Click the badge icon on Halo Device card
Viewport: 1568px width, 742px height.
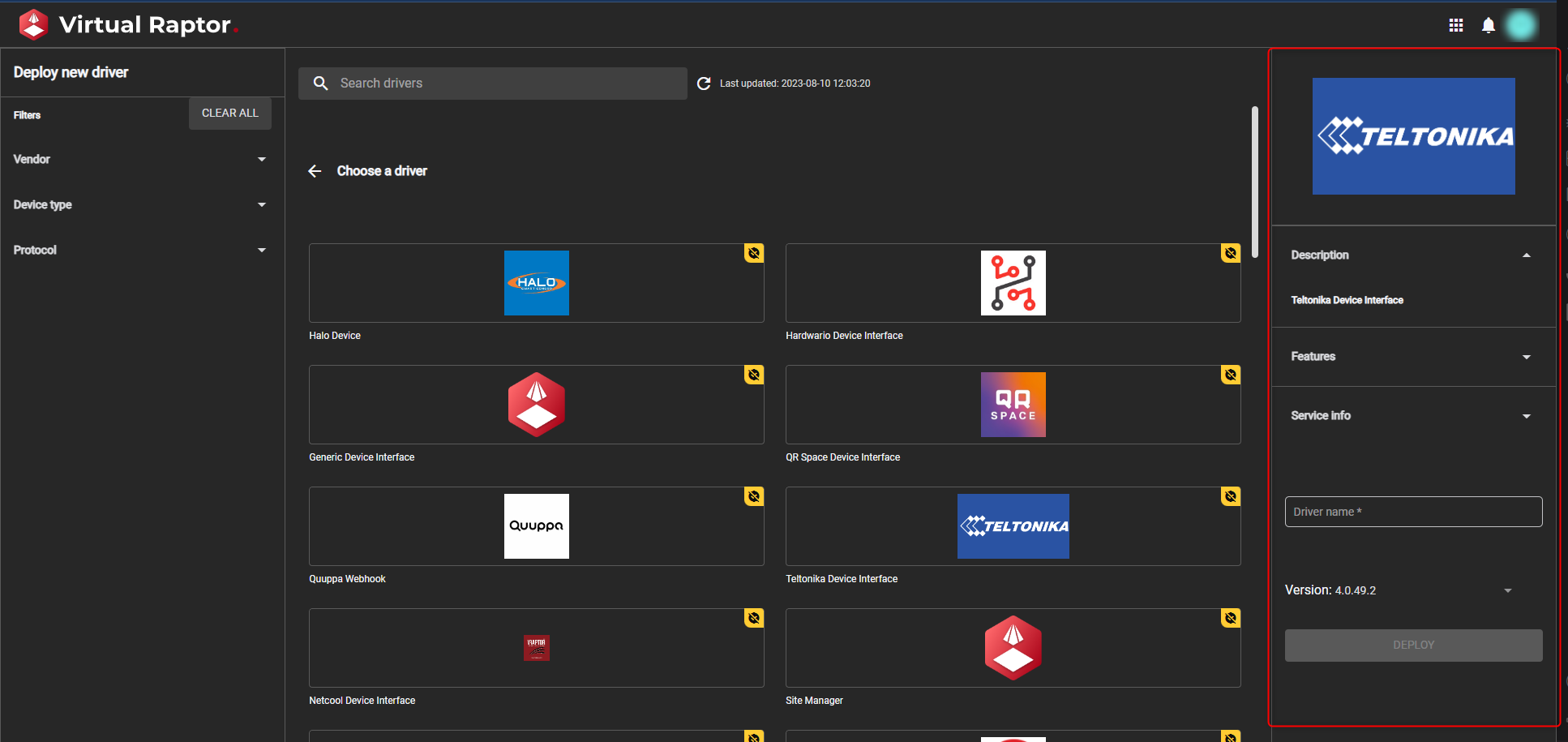(x=754, y=253)
